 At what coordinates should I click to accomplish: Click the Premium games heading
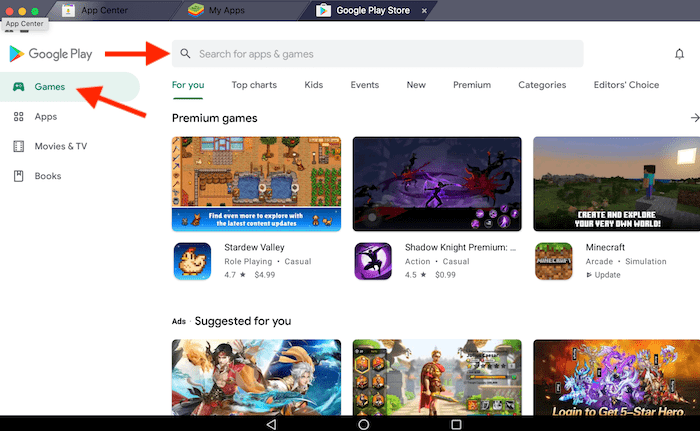(215, 118)
